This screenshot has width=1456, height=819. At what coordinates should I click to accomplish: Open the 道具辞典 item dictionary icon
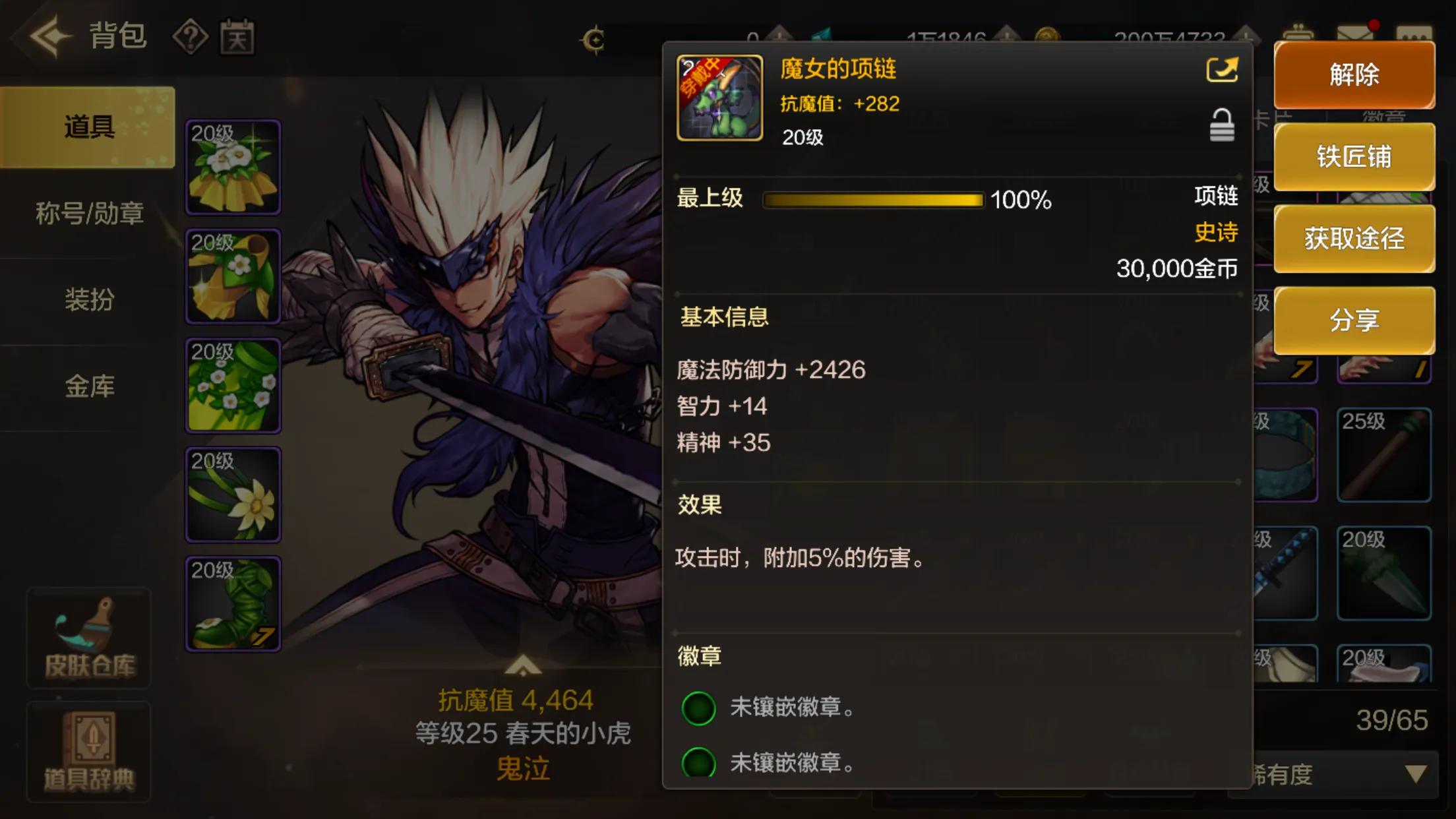coord(89,752)
